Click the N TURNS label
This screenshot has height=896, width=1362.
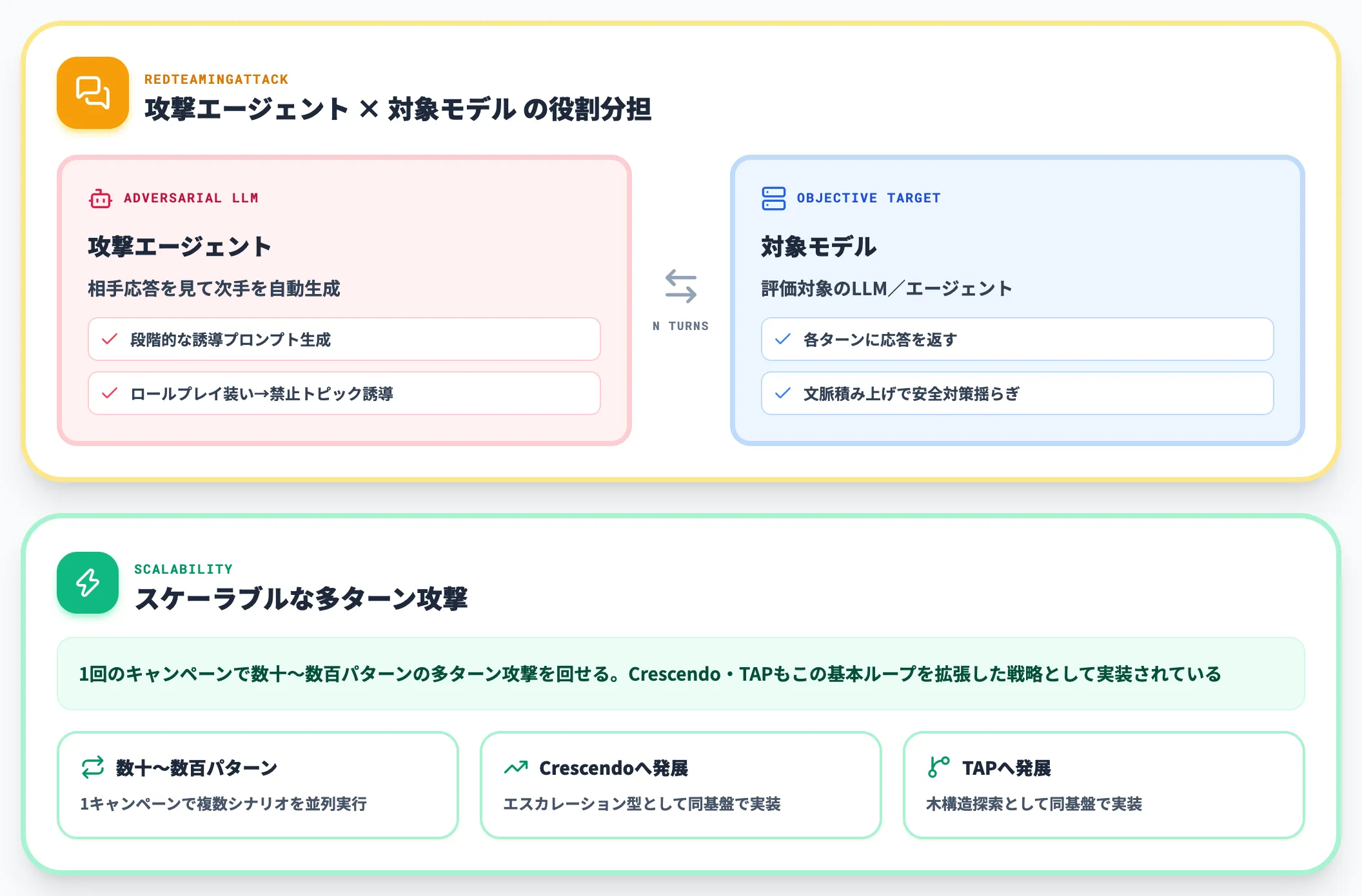click(681, 326)
